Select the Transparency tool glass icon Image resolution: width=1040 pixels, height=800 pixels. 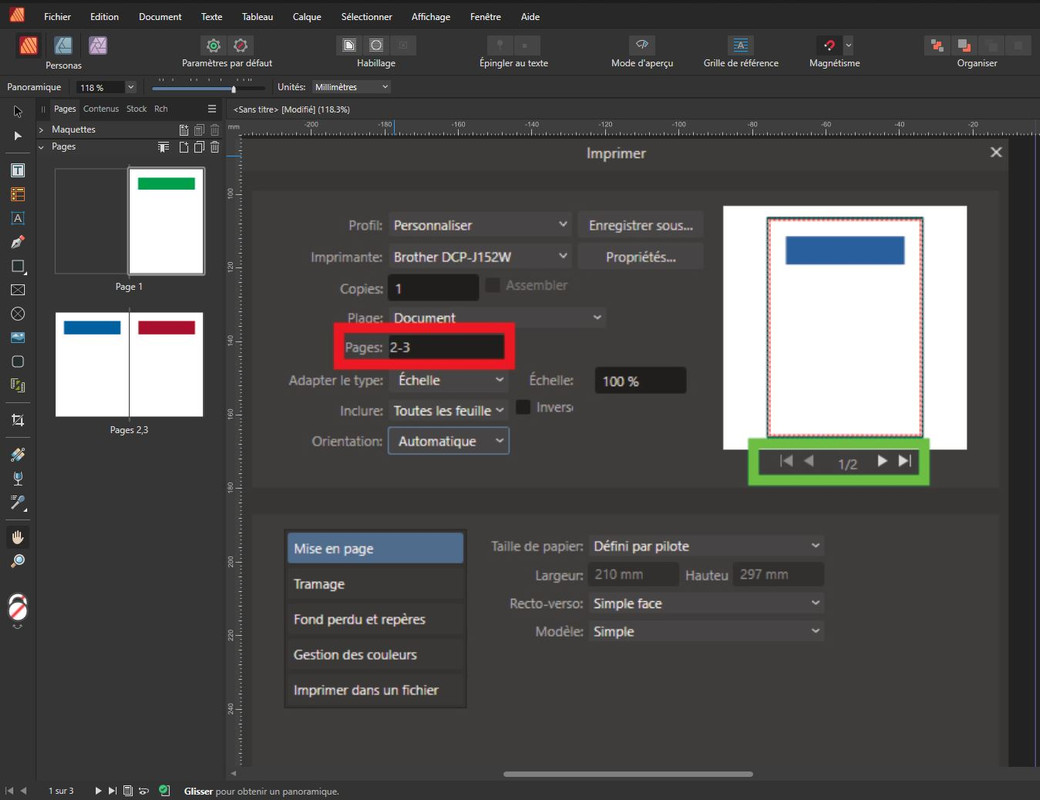tap(18, 478)
